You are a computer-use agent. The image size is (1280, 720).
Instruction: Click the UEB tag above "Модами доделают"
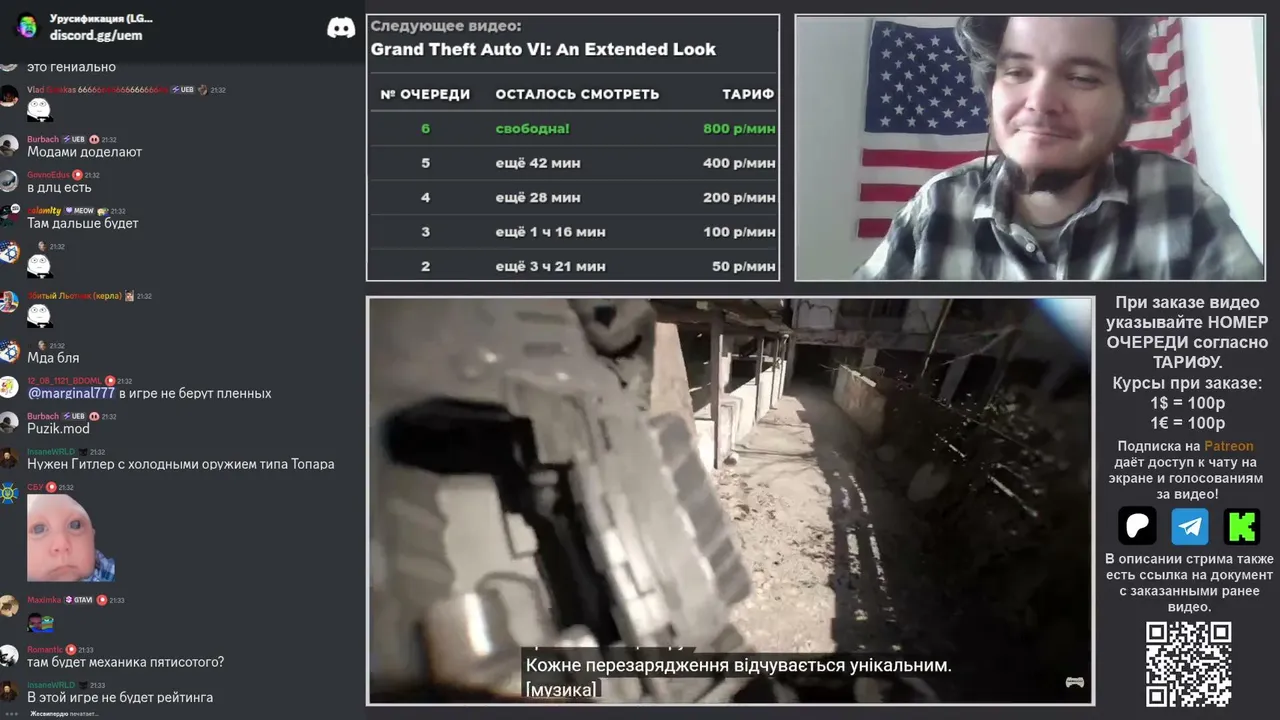click(74, 139)
